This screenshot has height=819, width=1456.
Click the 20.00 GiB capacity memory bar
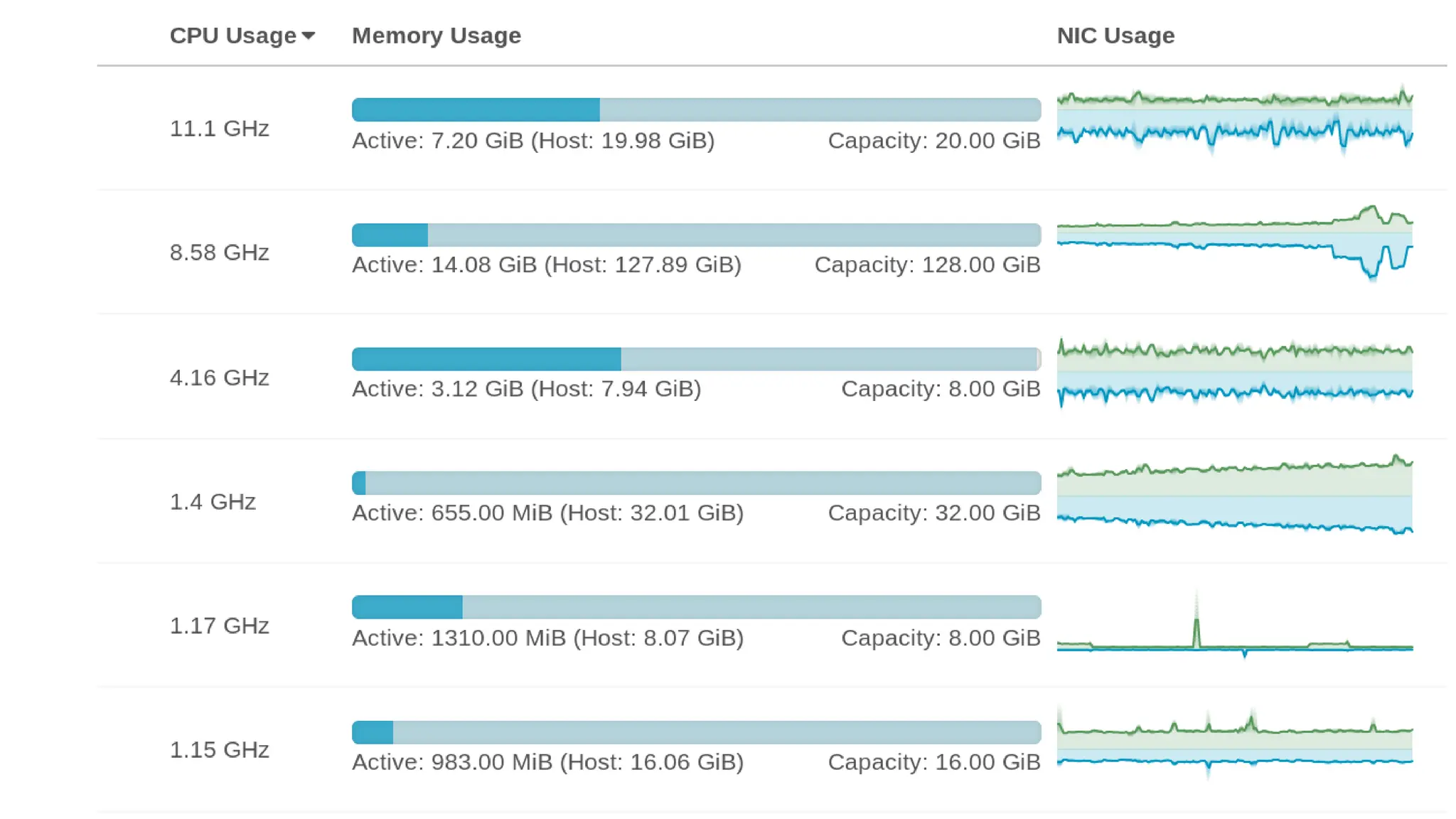pyautogui.click(x=696, y=109)
